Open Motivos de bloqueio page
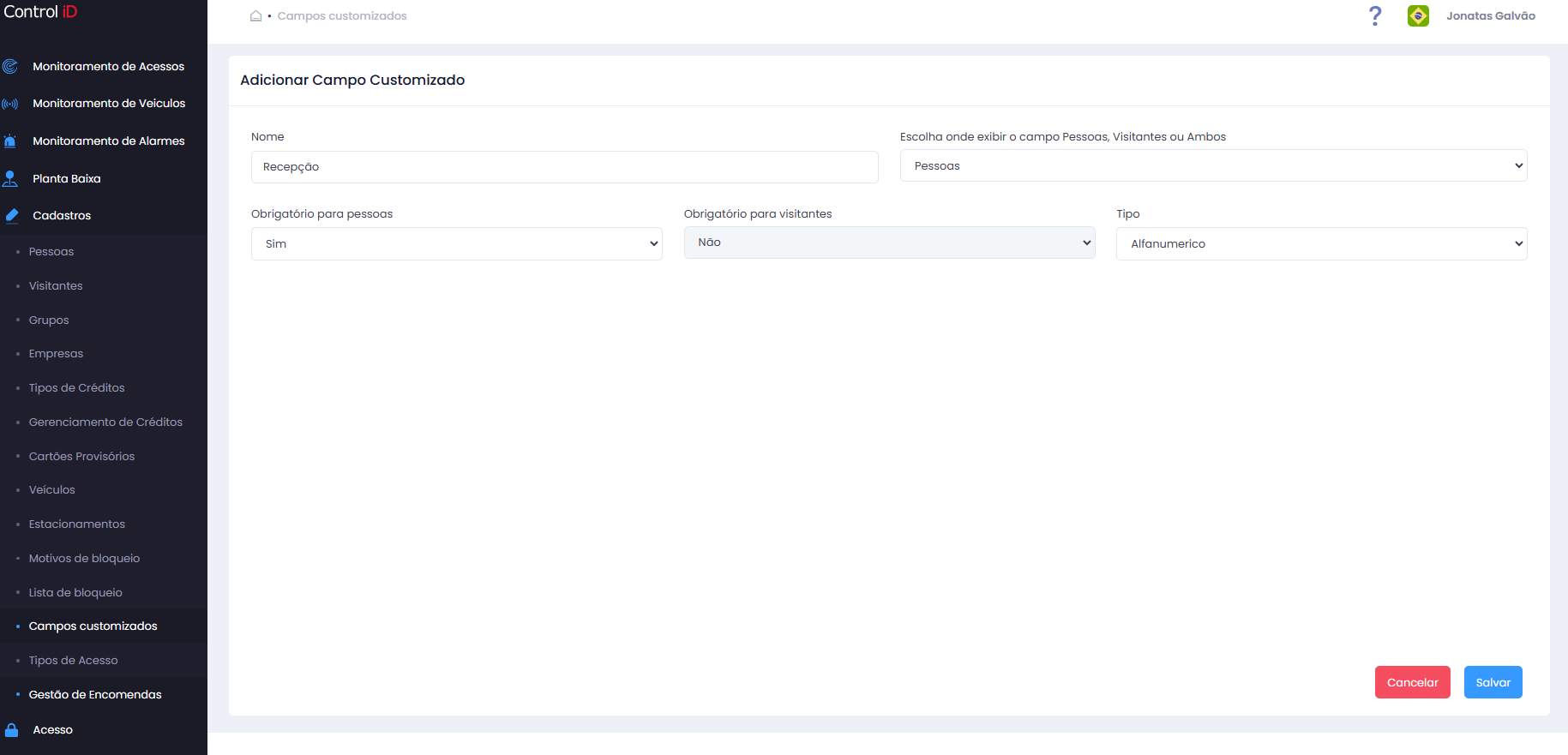The width and height of the screenshot is (1568, 755). [x=84, y=559]
